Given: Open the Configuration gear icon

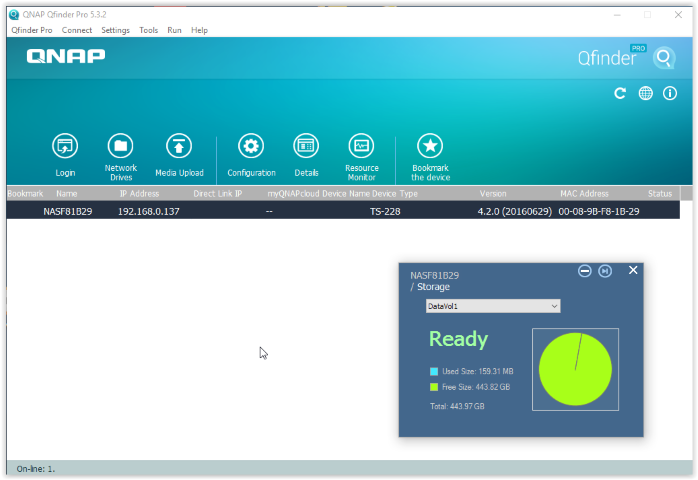Looking at the screenshot, I should (x=251, y=146).
